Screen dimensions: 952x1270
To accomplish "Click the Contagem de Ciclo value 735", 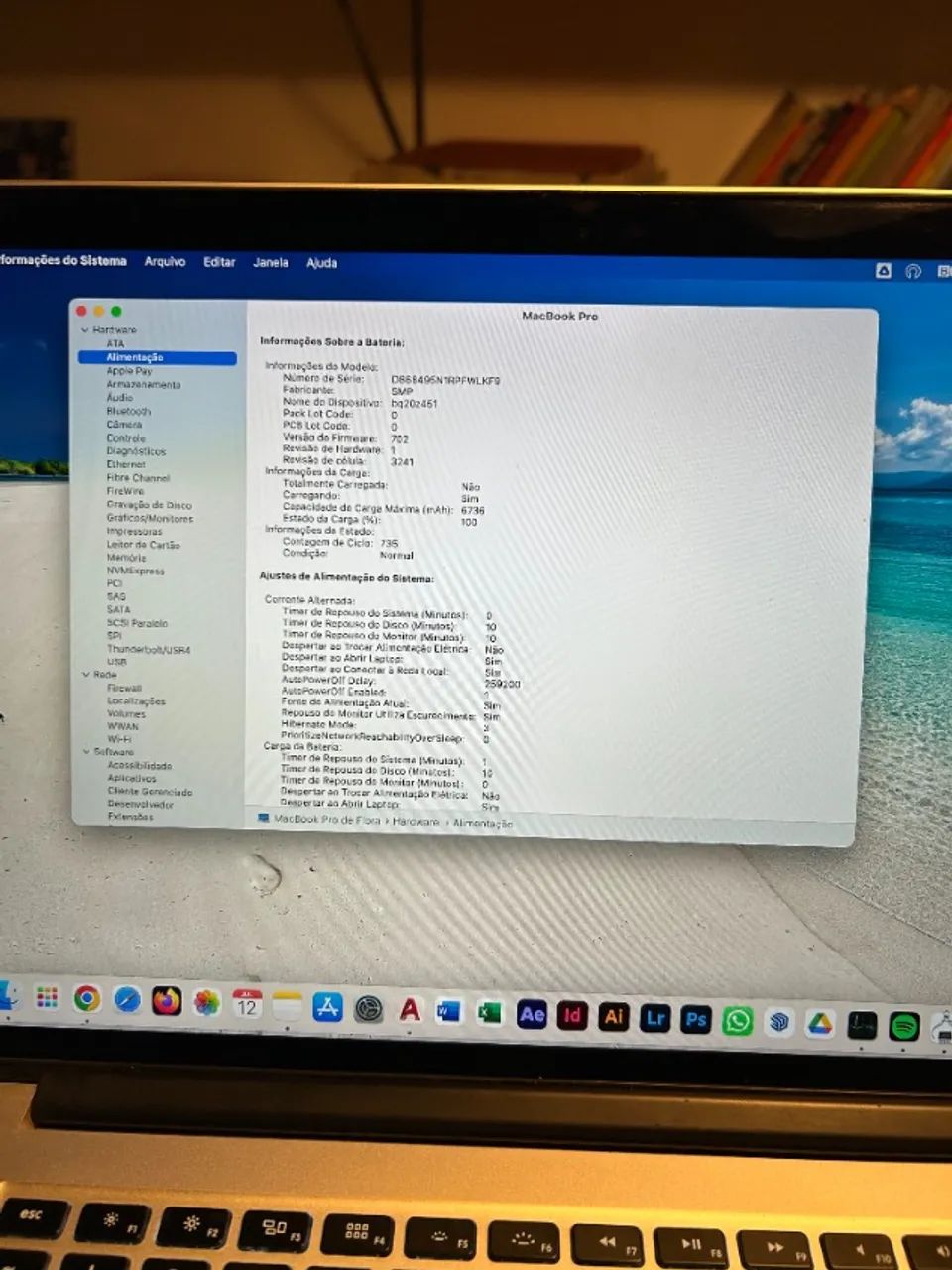I will 389,543.
